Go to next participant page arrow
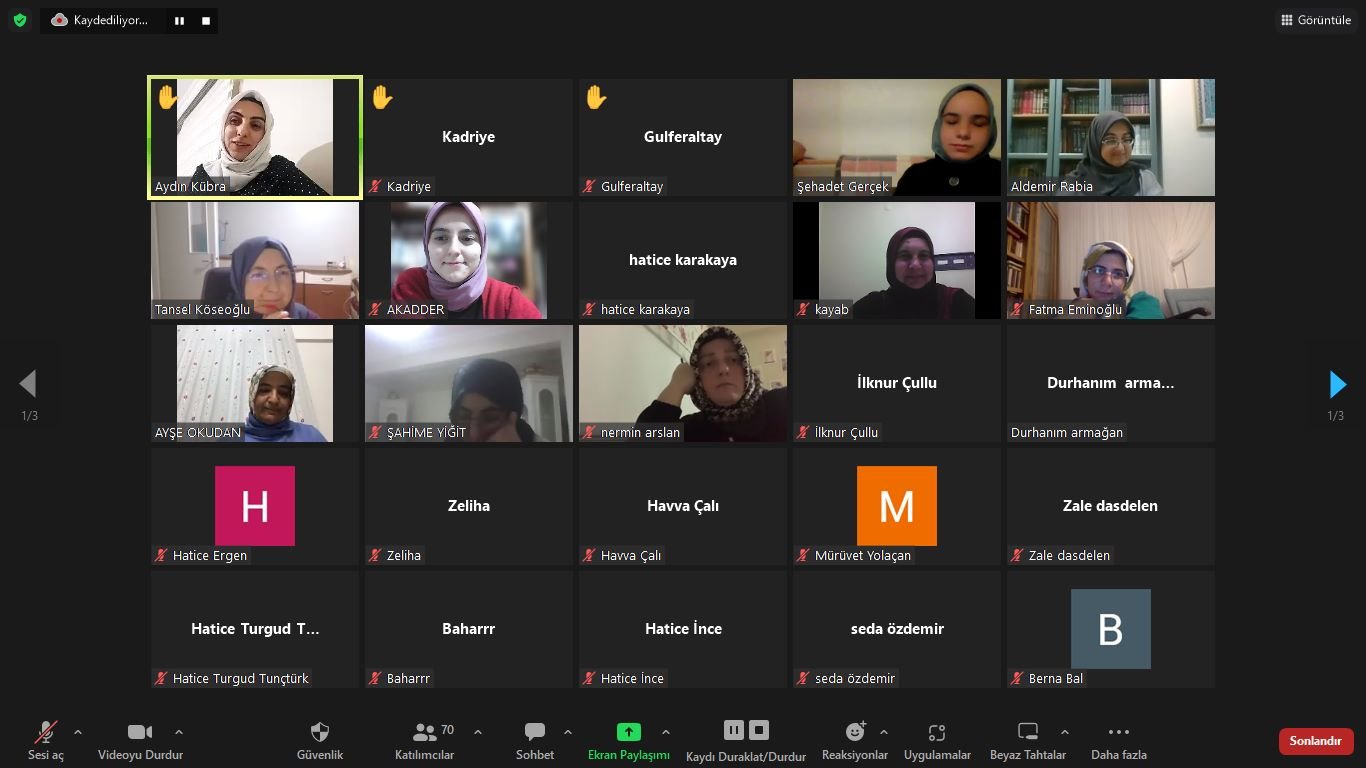Viewport: 1366px width, 768px height. 1337,384
